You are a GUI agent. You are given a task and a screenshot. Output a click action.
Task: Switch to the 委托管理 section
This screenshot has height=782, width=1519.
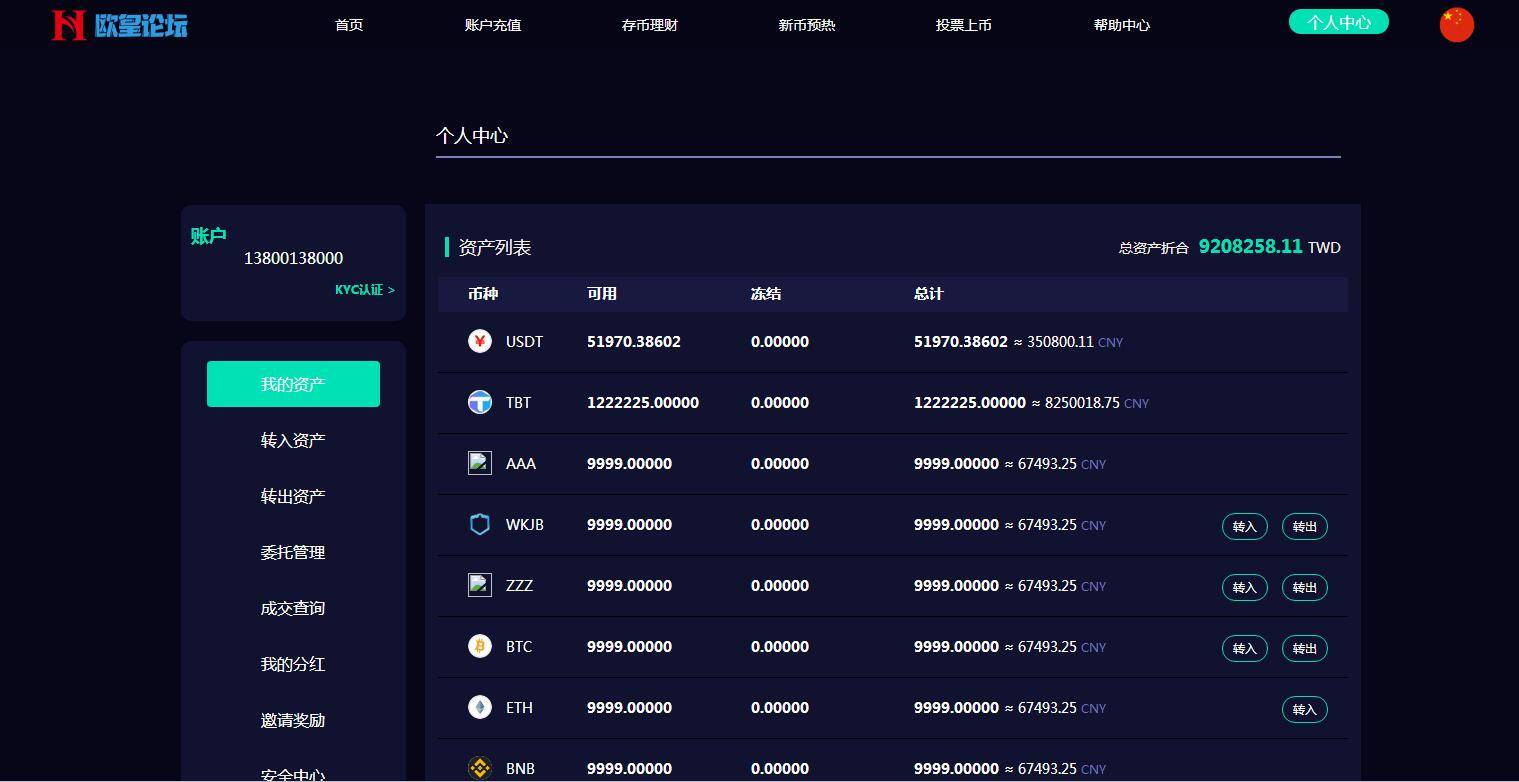(x=293, y=552)
